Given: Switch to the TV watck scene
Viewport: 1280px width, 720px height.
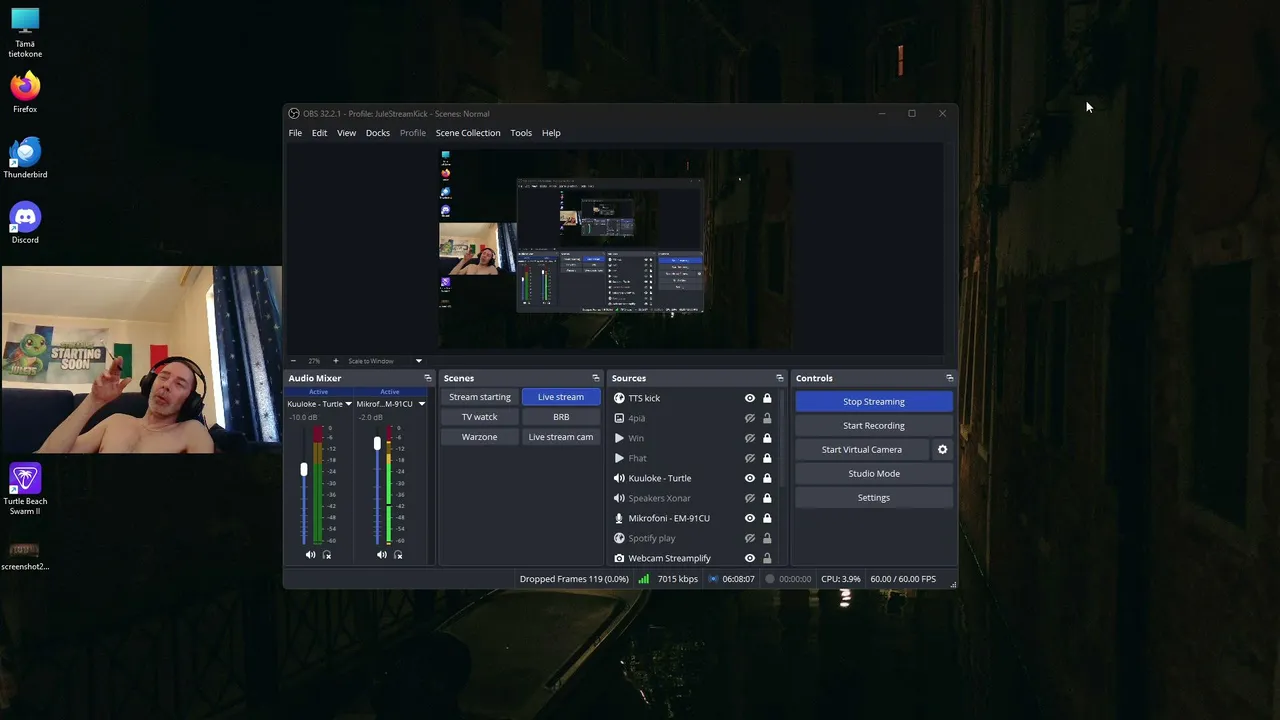Looking at the screenshot, I should [x=479, y=417].
